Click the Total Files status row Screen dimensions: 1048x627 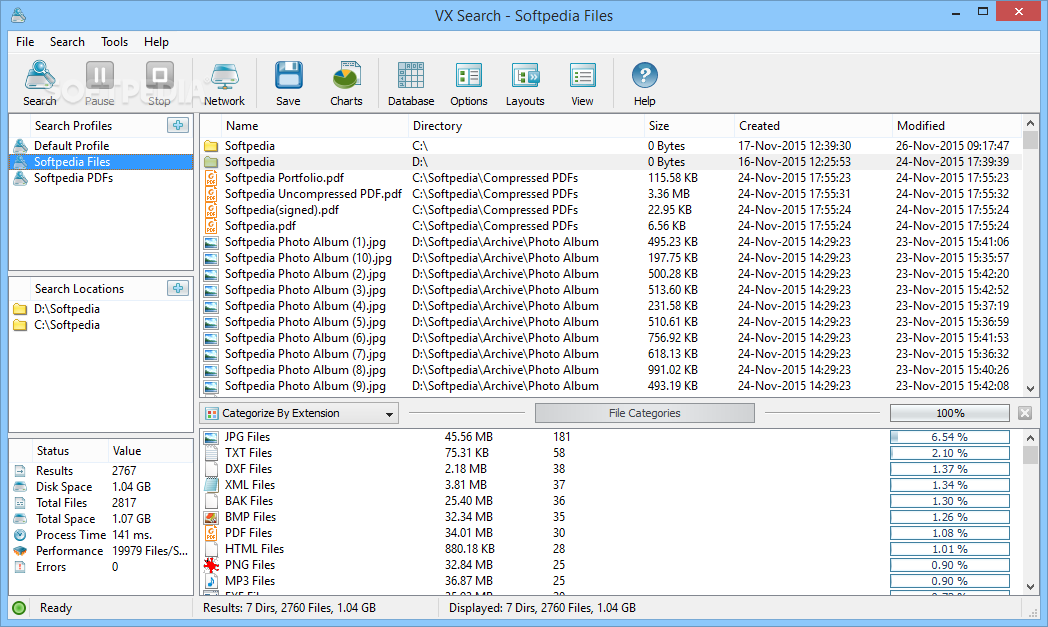[102, 503]
